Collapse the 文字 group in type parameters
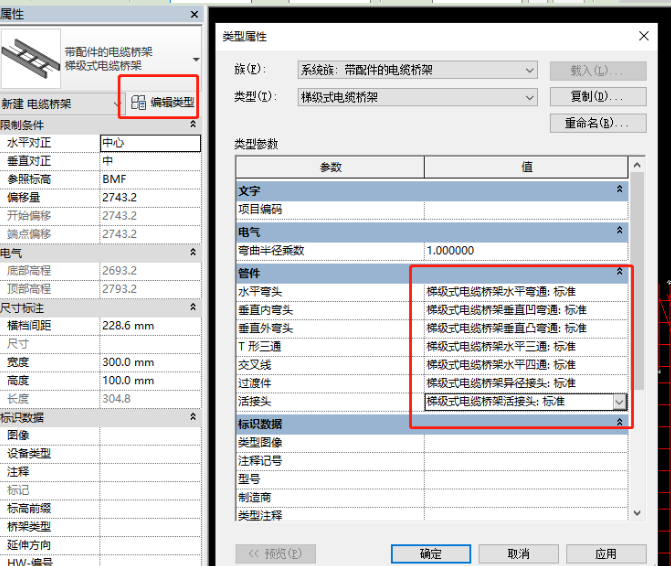This screenshot has height=566, width=671. click(619, 189)
